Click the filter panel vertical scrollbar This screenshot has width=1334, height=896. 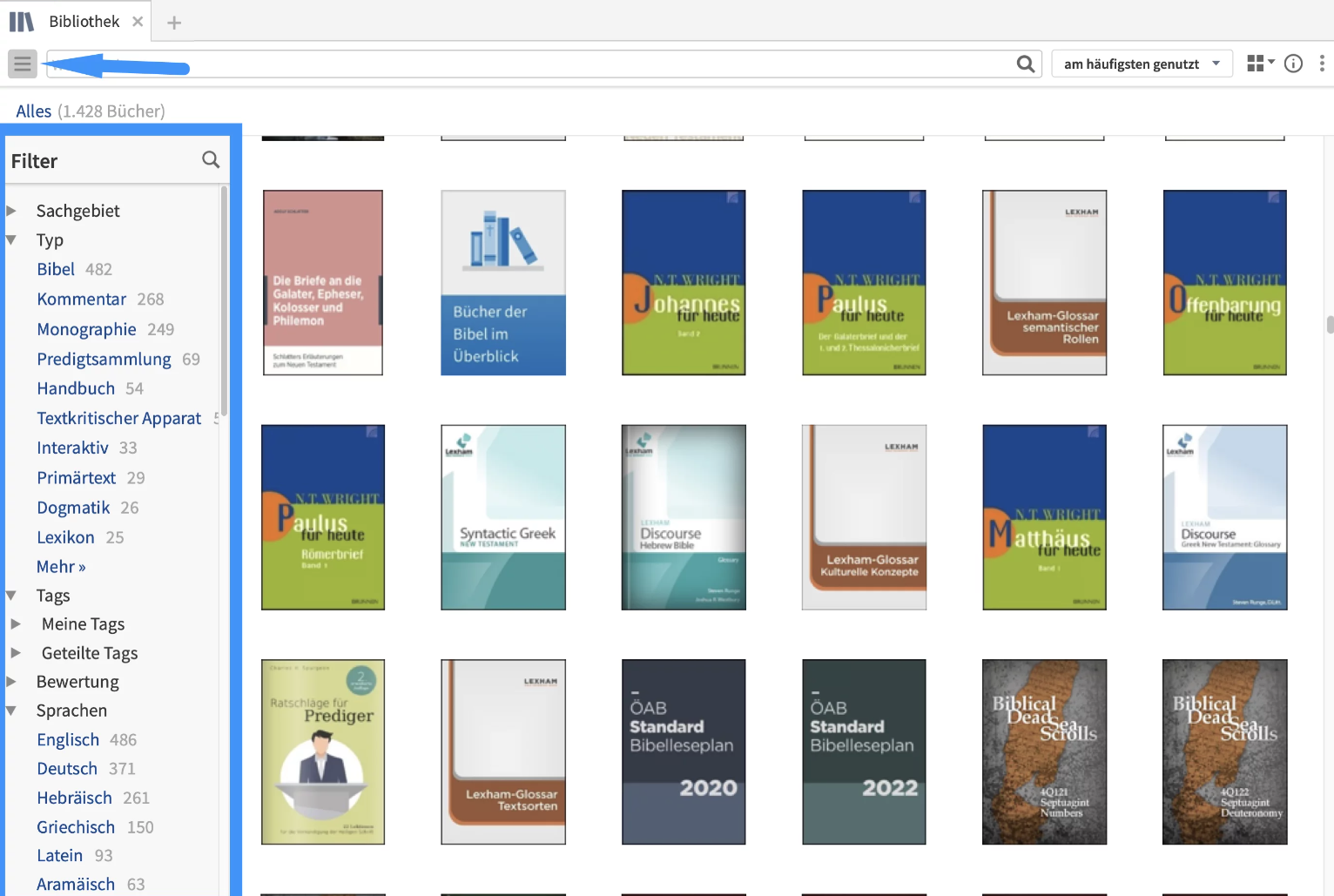224,300
